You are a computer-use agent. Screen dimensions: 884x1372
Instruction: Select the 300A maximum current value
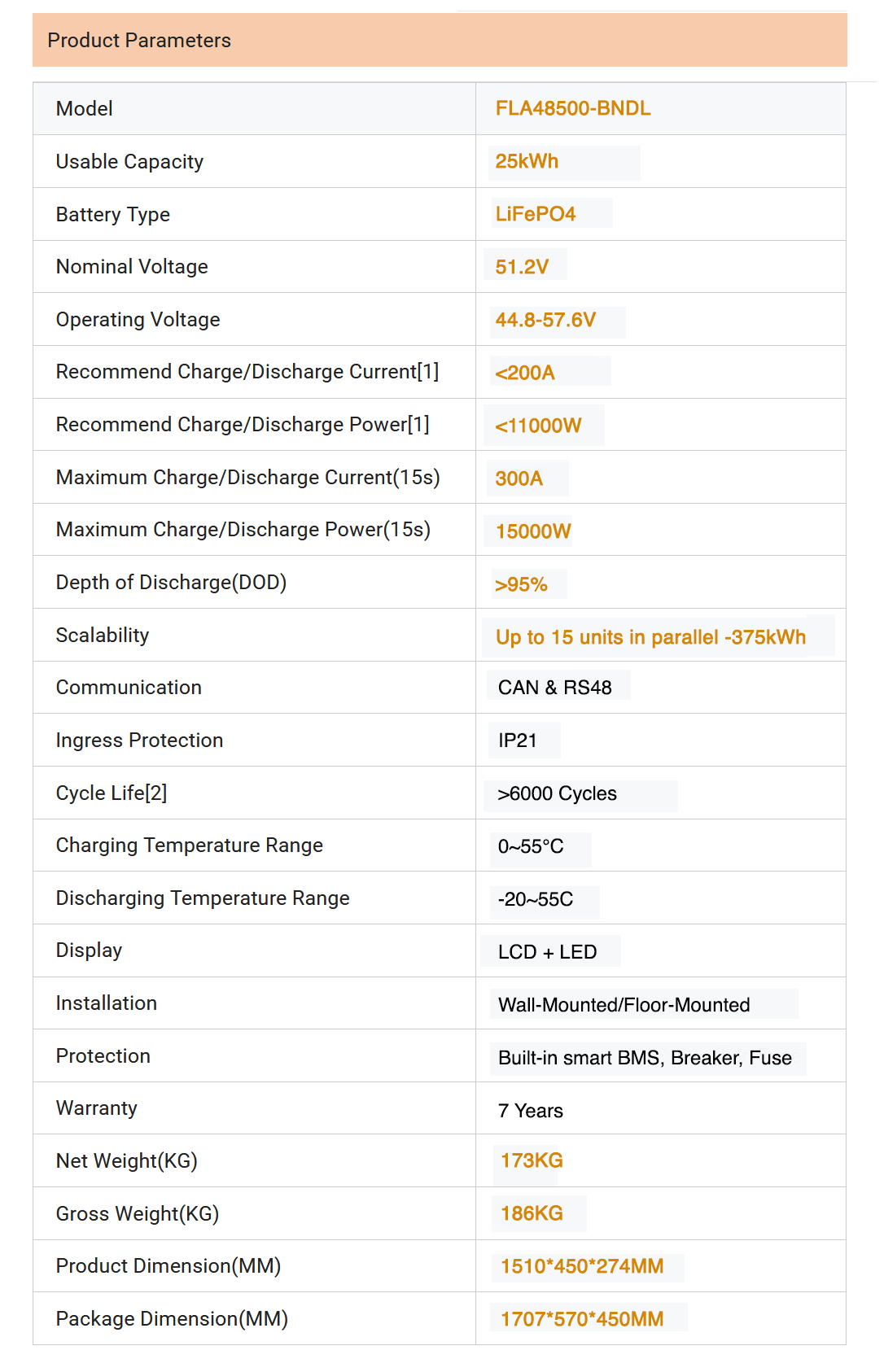tap(519, 478)
